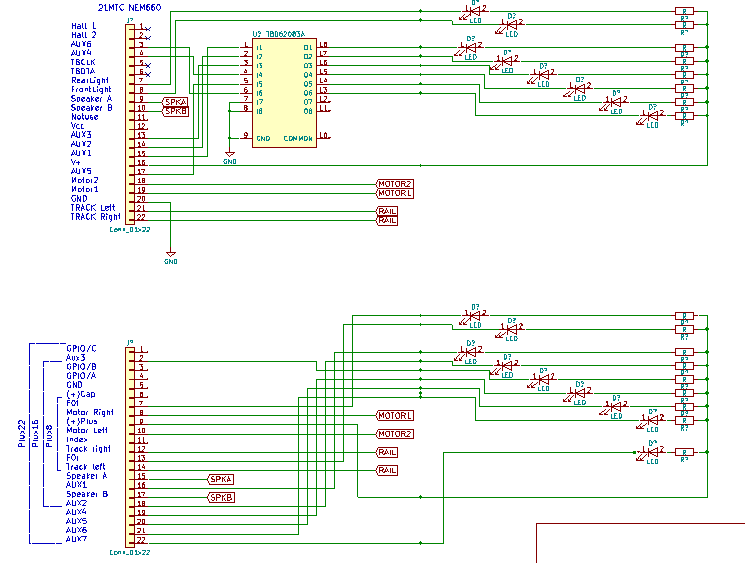Click the Plux22 bracket label
Image resolution: width=745 pixels, height=563 pixels.
click(x=21, y=433)
